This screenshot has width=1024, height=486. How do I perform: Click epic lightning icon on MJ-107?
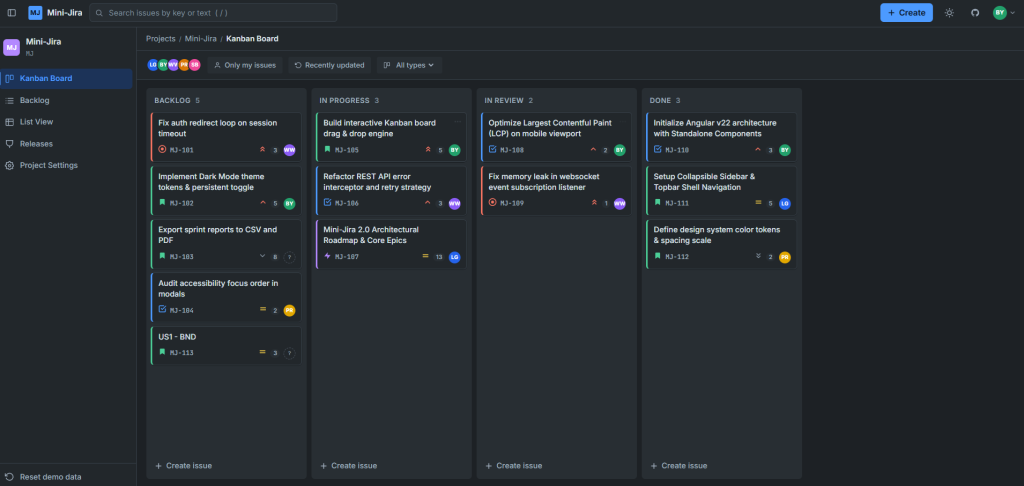pyautogui.click(x=328, y=257)
